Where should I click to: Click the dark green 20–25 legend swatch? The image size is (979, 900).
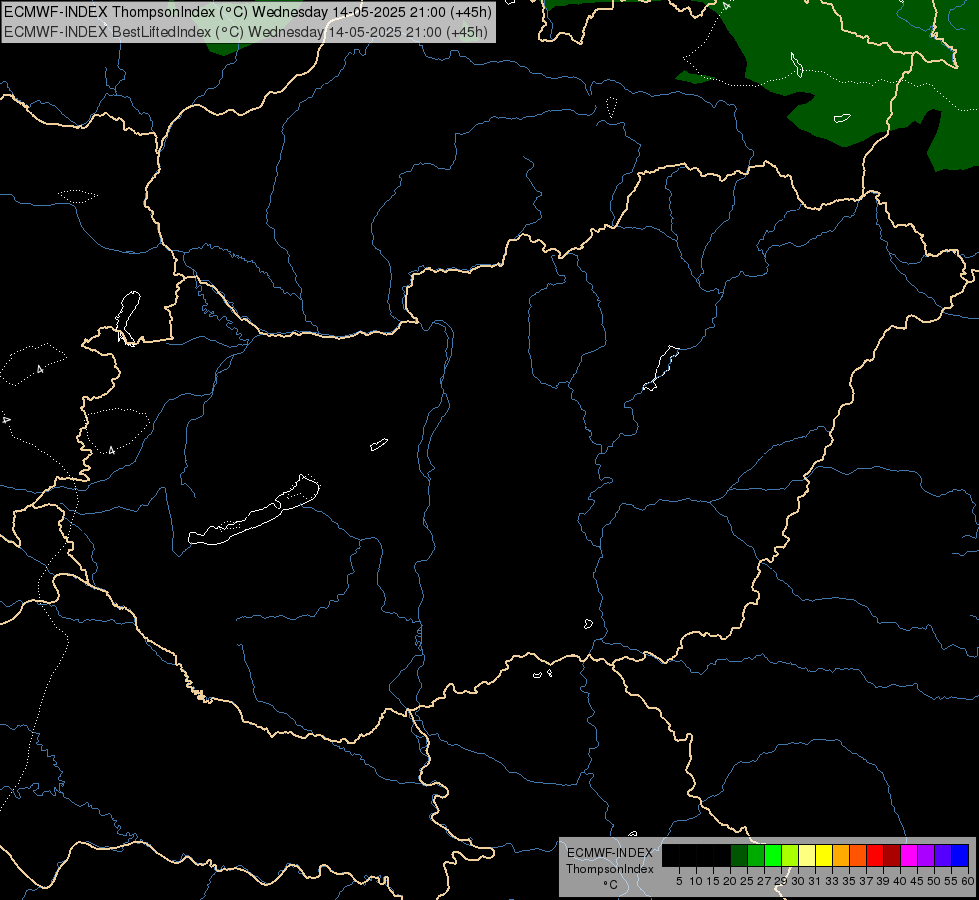tap(739, 855)
